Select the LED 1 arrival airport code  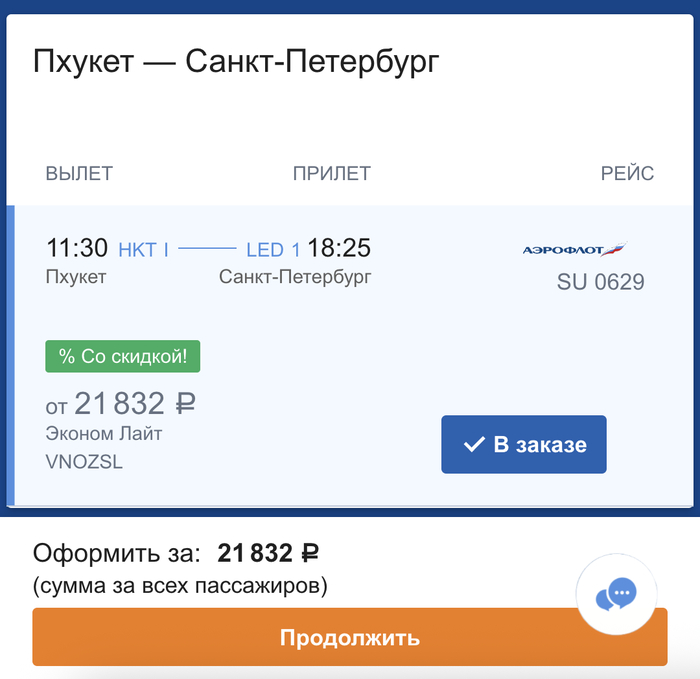(273, 249)
